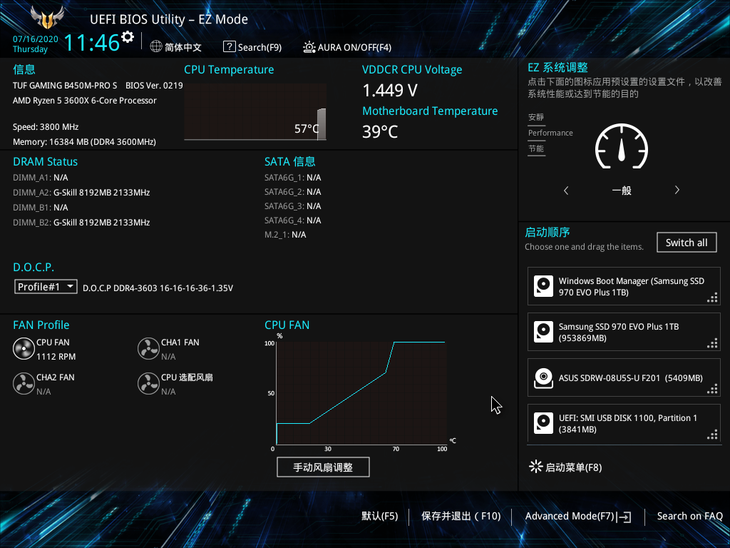Viewport: 730px width, 548px height.
Task: Click SATA6G_1 N/A entry
Action: [x=293, y=177]
